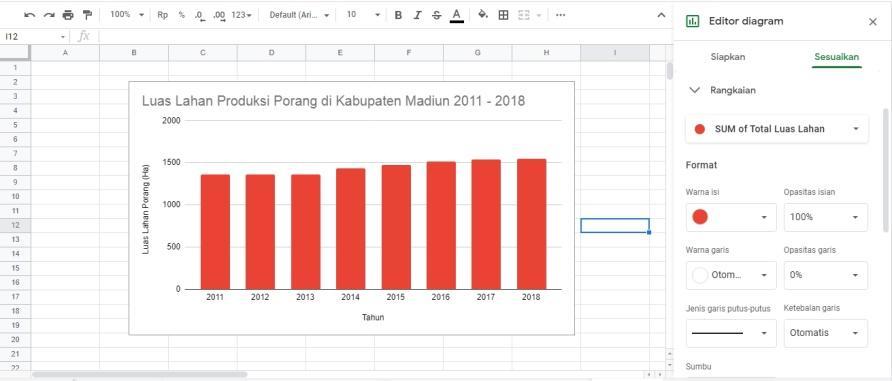Switch to the Sesuaikan tab
The height and width of the screenshot is (381, 892).
(x=836, y=57)
